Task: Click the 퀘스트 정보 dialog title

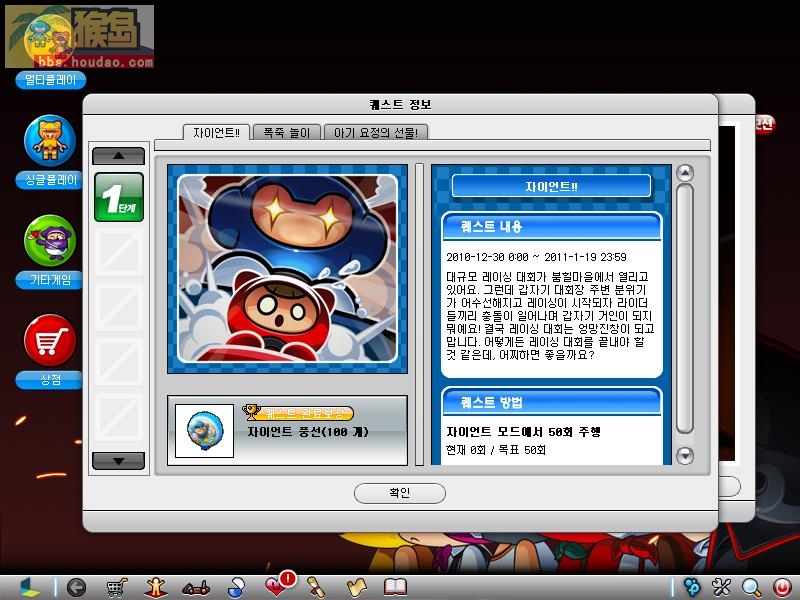Action: (401, 105)
